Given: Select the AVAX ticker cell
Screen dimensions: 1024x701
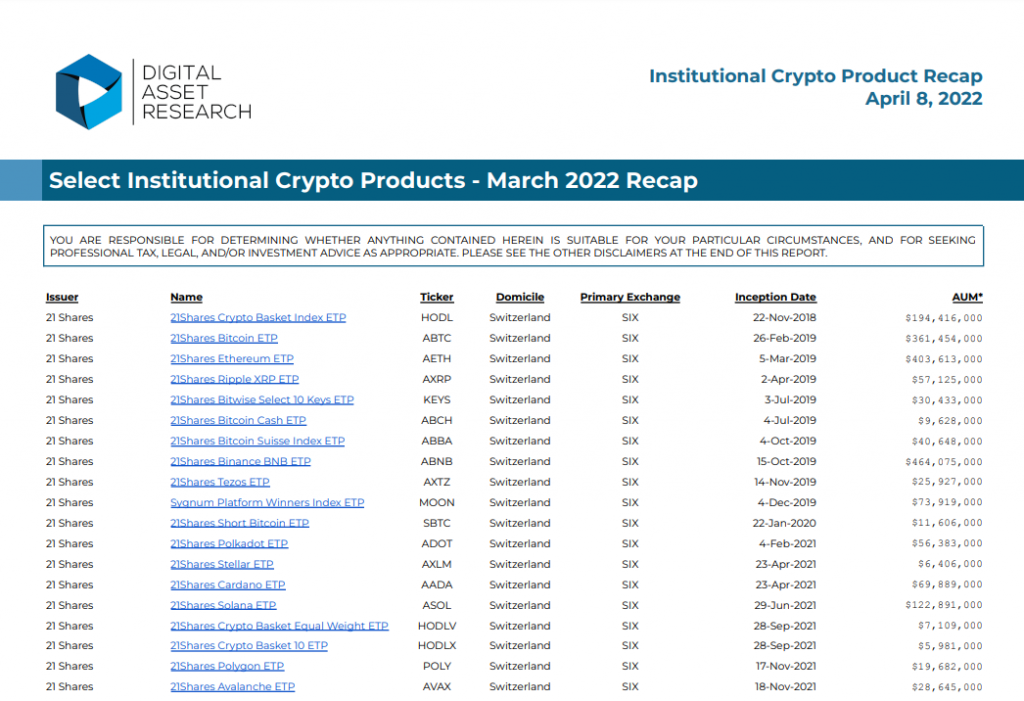Looking at the screenshot, I should 437,687.
